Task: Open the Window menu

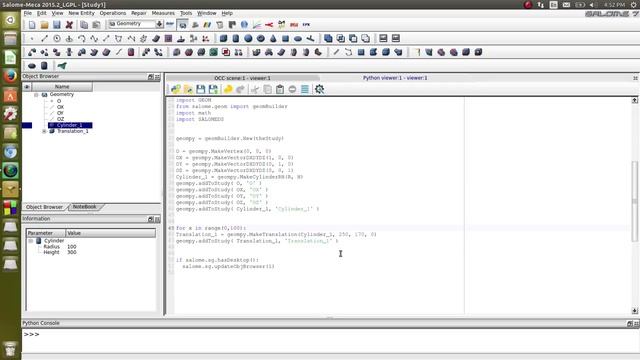Action: (207, 13)
